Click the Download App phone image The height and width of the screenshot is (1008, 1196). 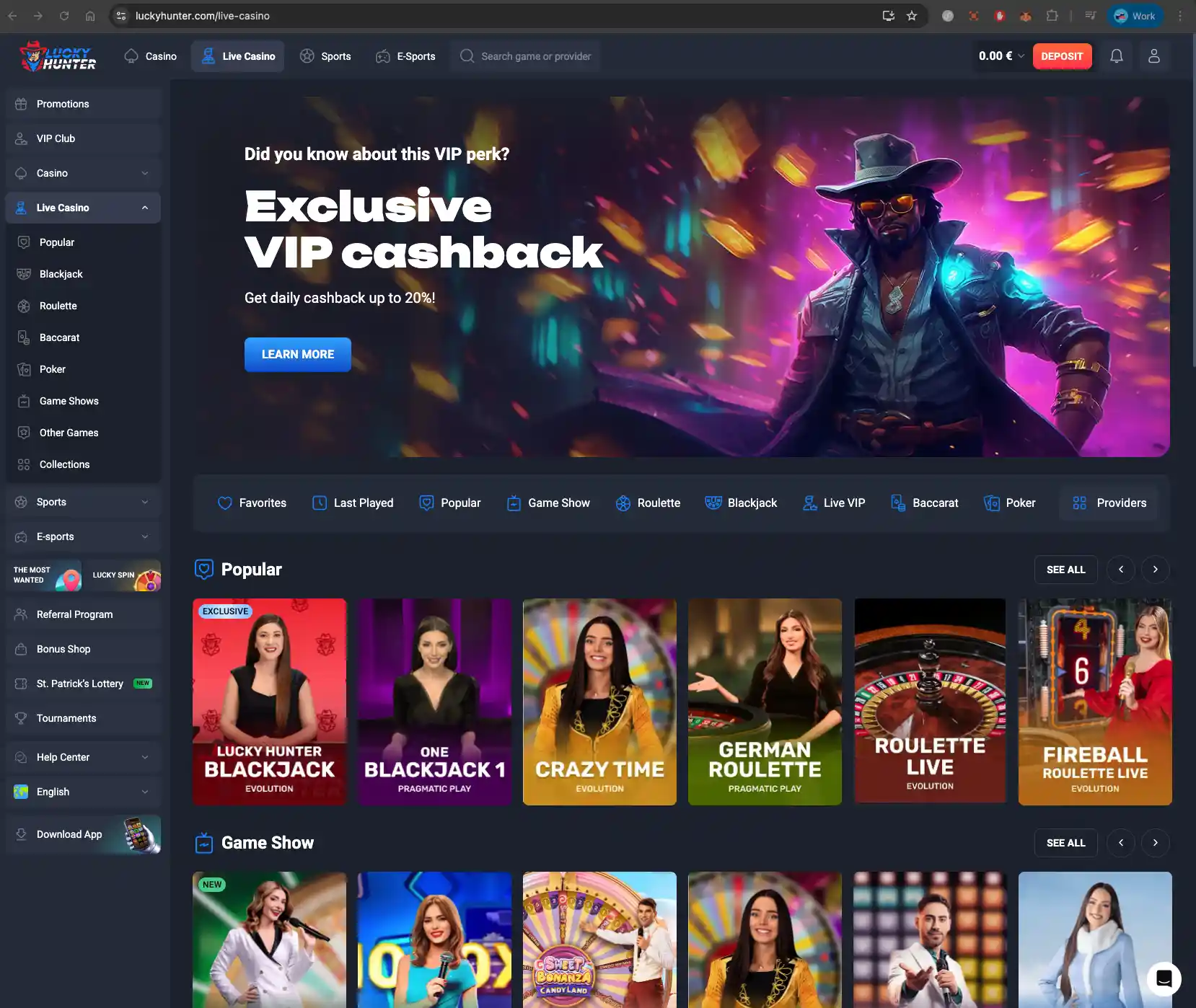141,835
